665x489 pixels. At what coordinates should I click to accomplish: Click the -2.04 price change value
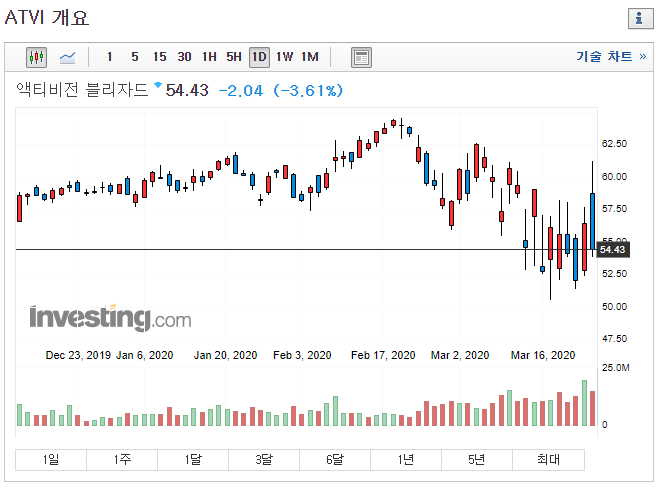[241, 90]
